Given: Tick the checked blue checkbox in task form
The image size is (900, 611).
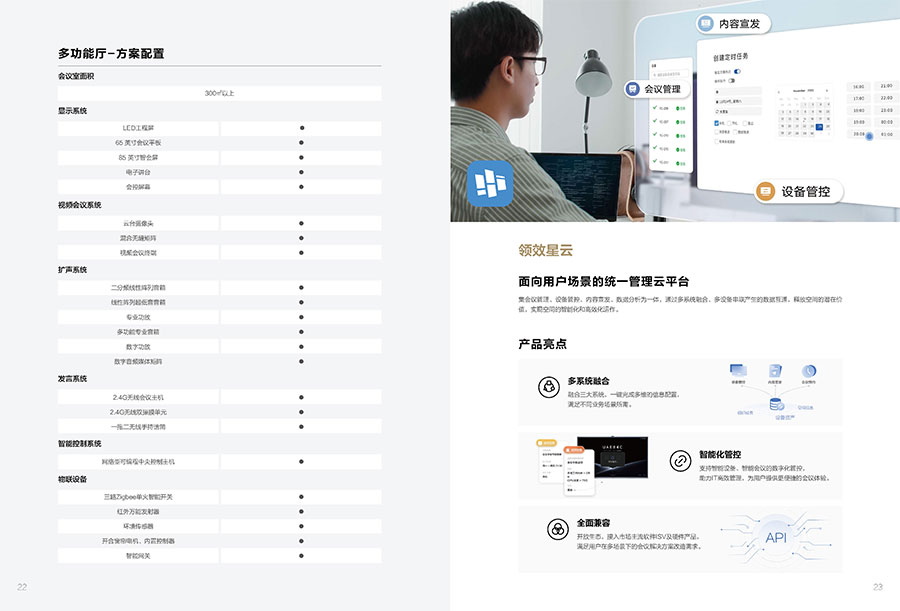Looking at the screenshot, I should [717, 123].
